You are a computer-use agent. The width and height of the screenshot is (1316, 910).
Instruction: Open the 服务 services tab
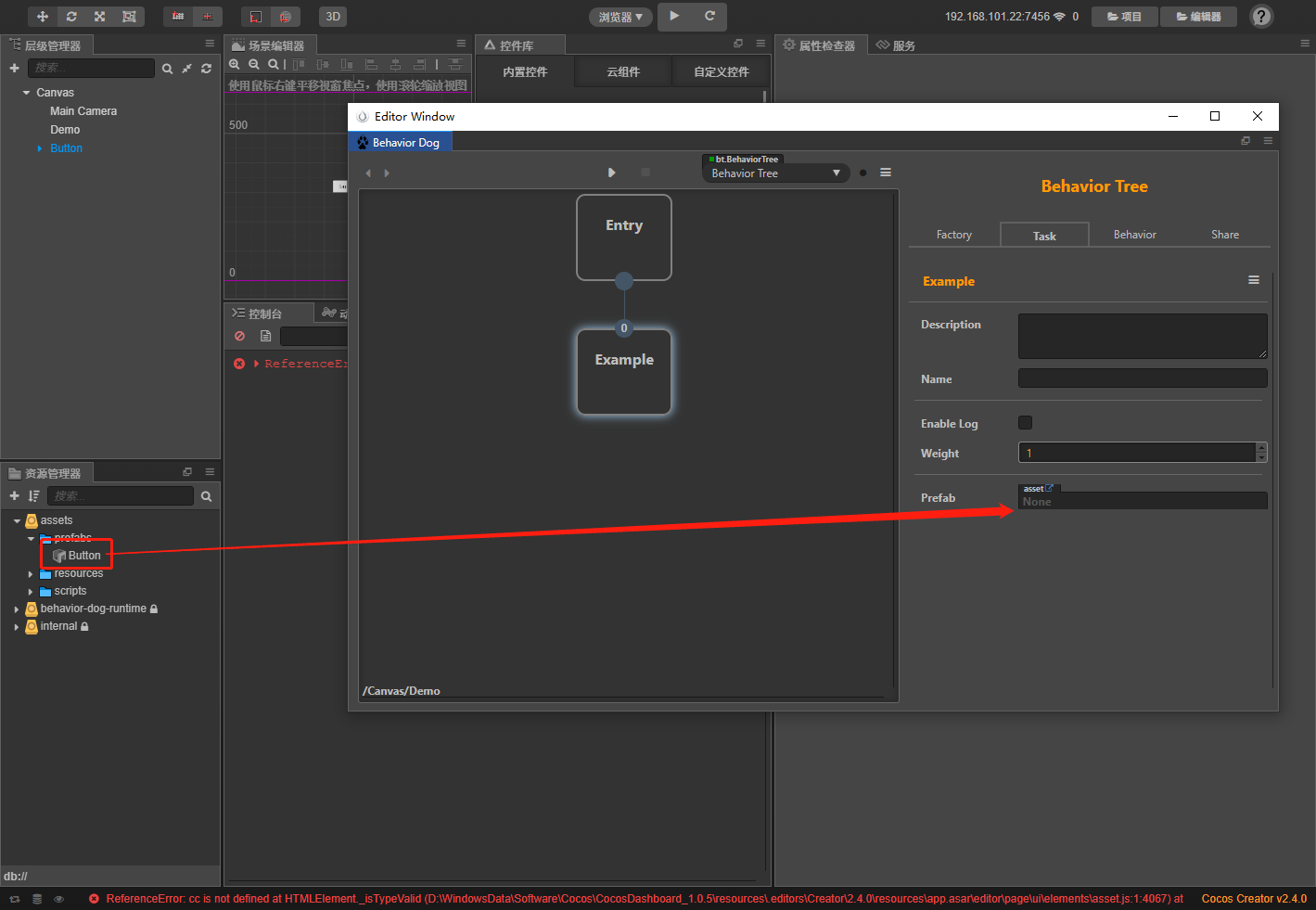pos(896,45)
